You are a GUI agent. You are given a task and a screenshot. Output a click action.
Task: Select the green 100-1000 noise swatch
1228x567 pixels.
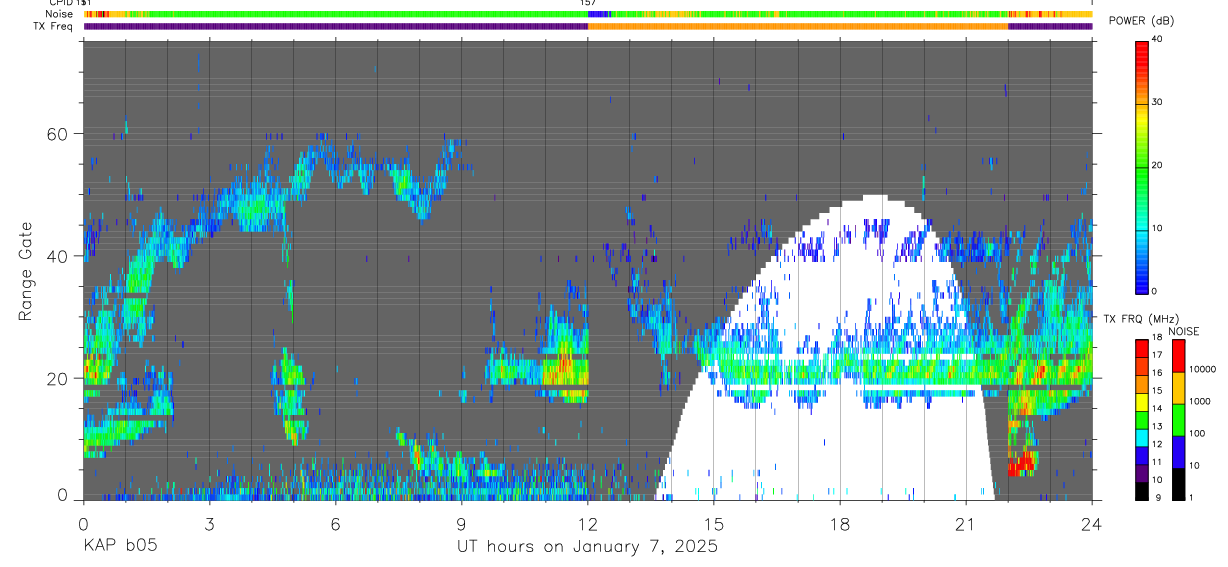coord(1178,420)
